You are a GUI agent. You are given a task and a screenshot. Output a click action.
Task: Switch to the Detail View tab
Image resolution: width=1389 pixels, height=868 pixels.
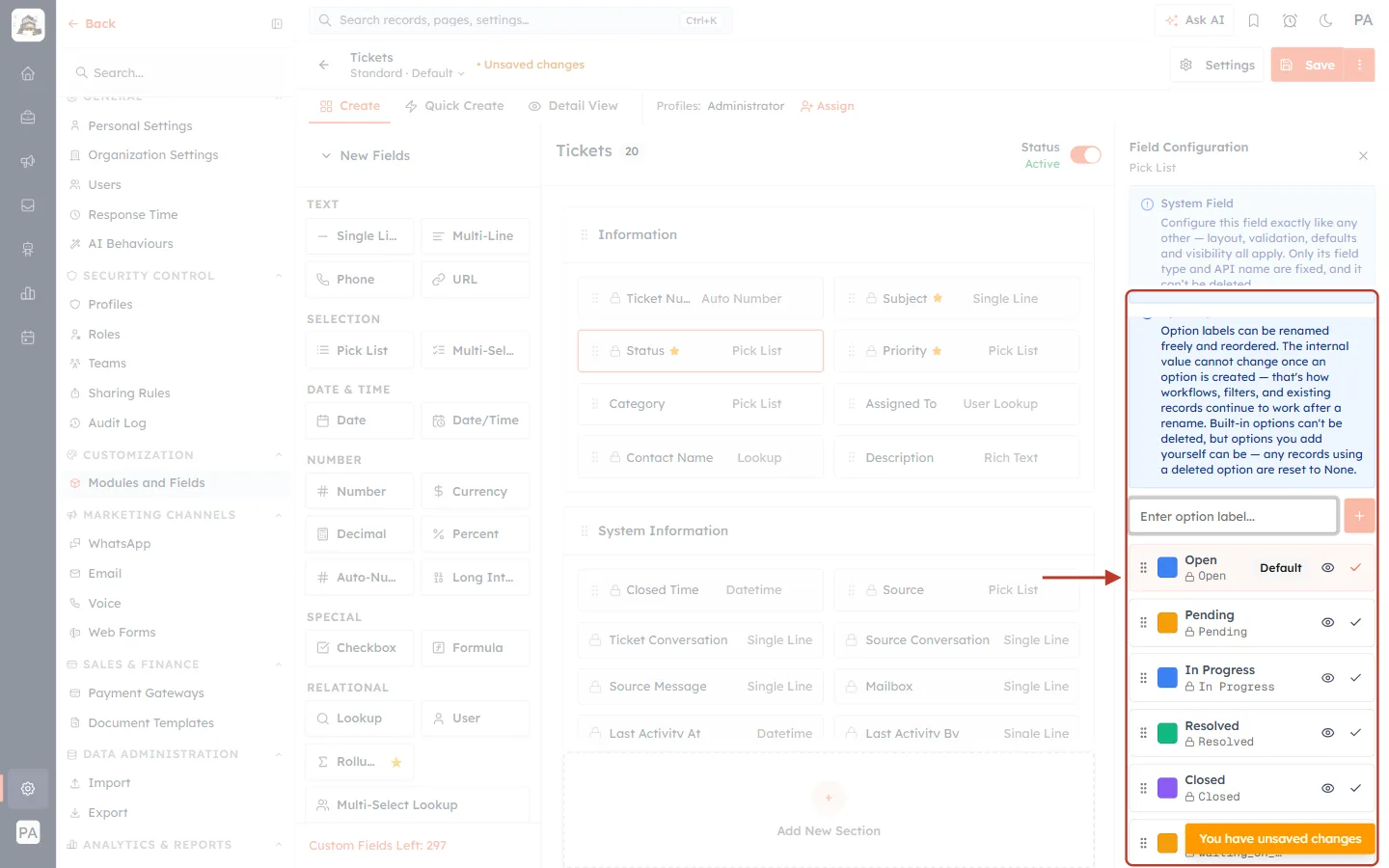click(x=573, y=106)
